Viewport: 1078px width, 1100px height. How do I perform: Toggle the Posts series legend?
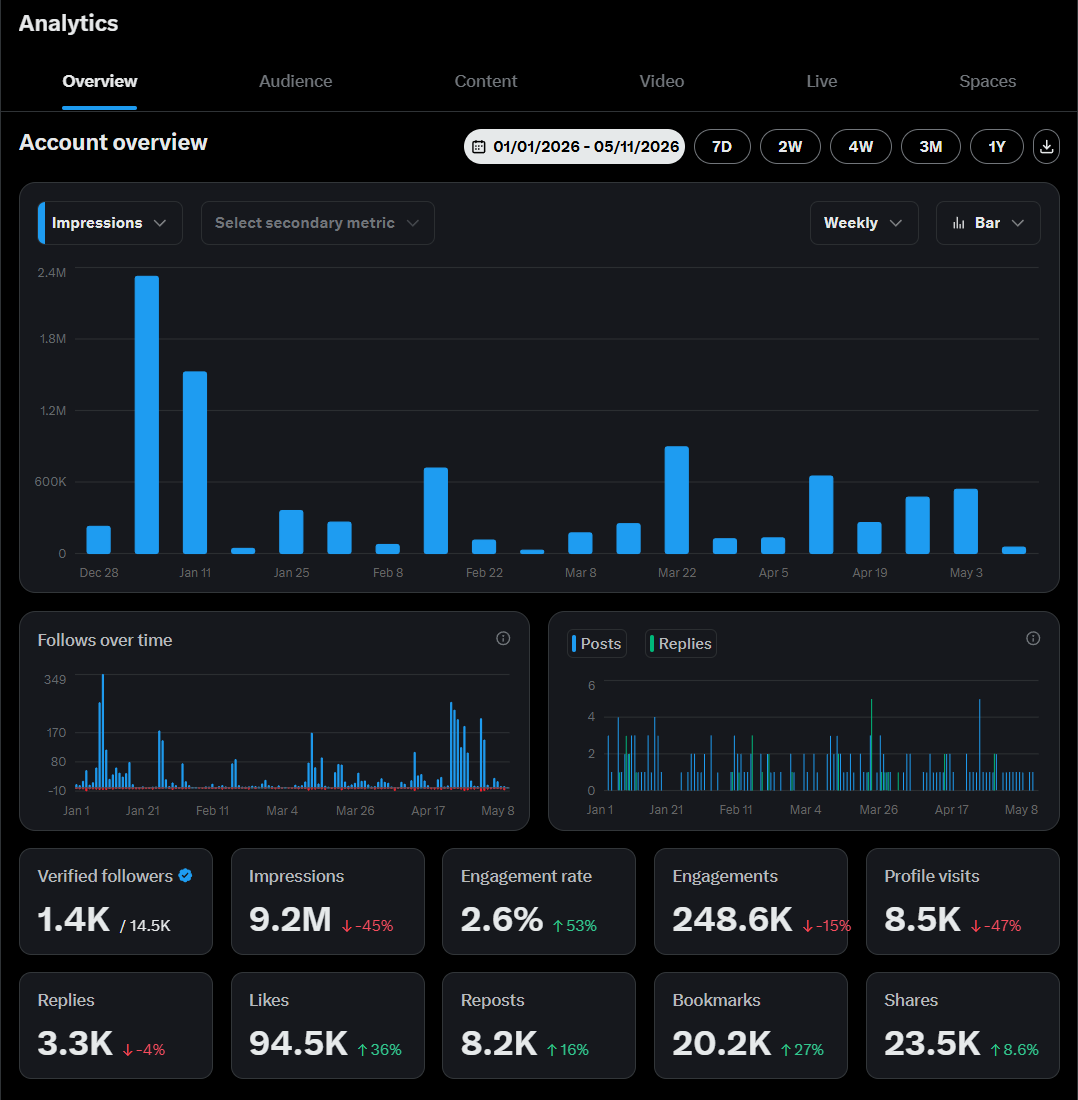[597, 643]
